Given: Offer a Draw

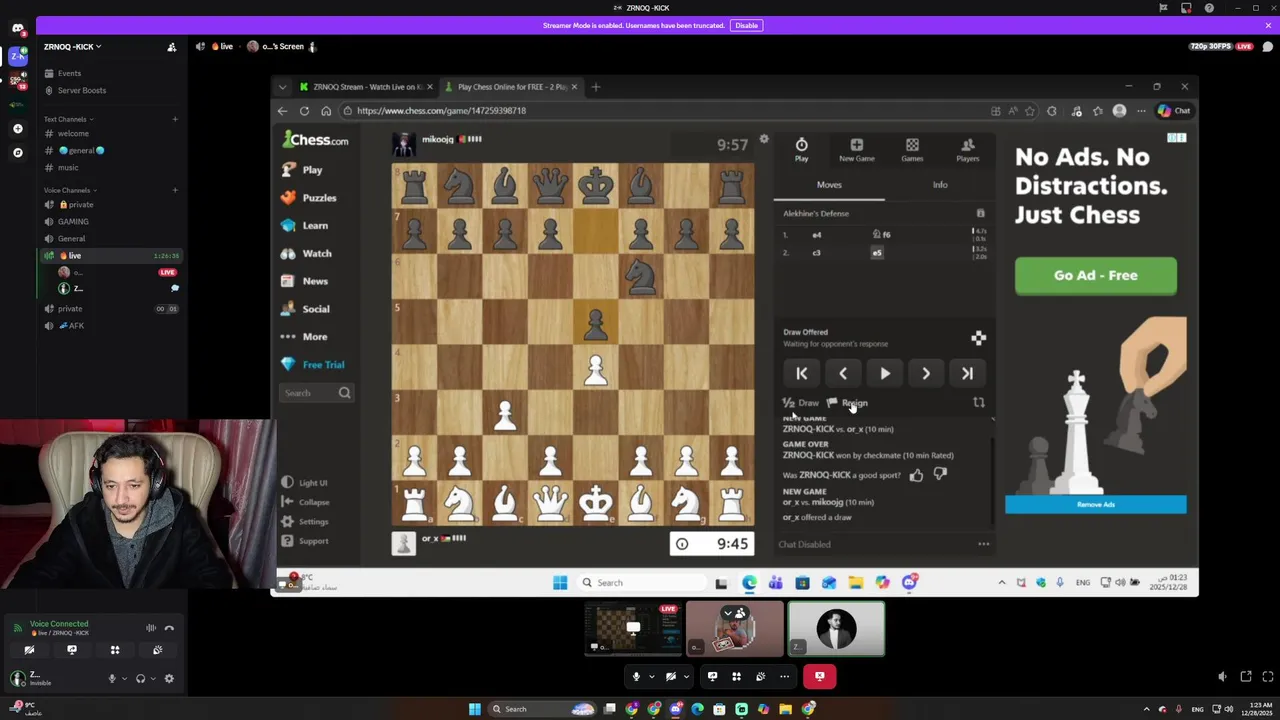Looking at the screenshot, I should 801,403.
